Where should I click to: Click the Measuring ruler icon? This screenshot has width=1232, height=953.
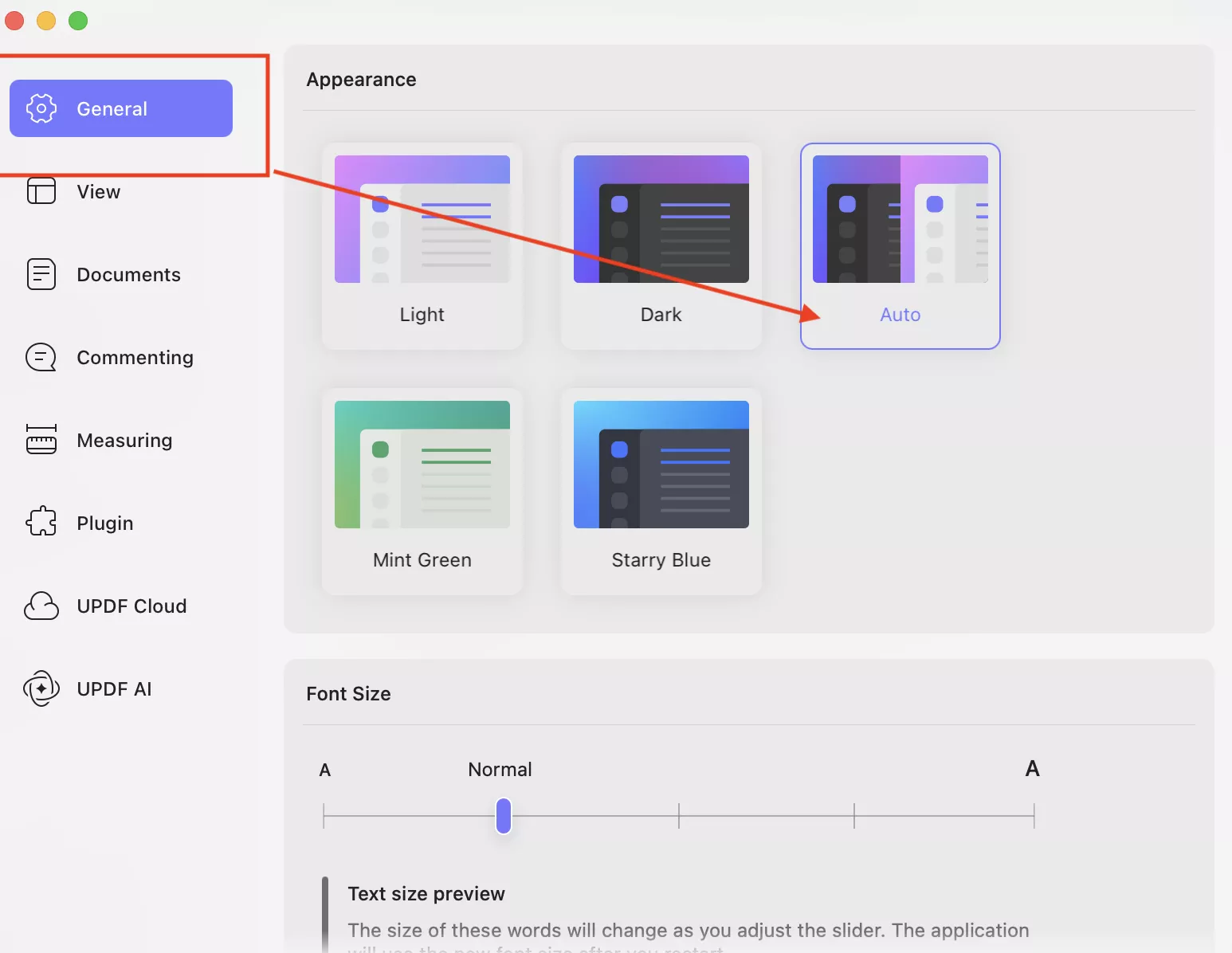[x=41, y=439]
